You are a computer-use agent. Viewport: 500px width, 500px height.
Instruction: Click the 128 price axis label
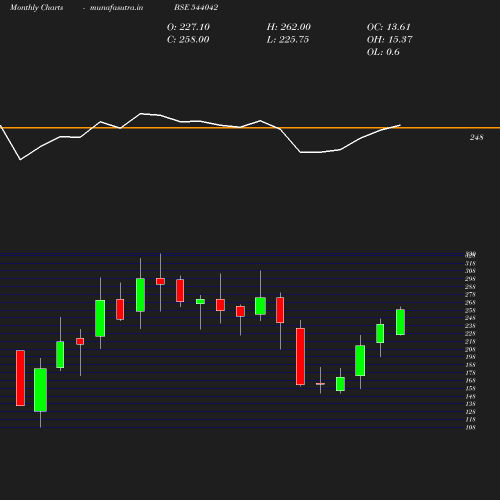tap(470, 412)
